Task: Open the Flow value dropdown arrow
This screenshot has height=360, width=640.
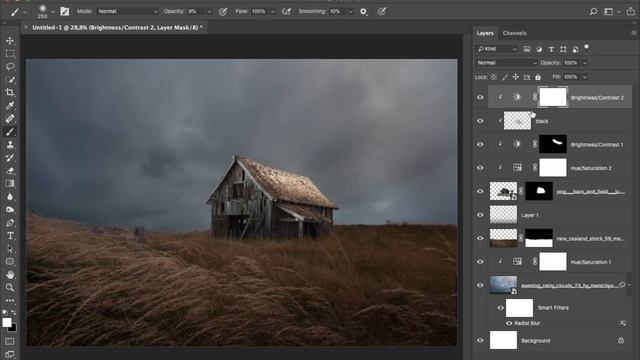Action: click(x=273, y=12)
